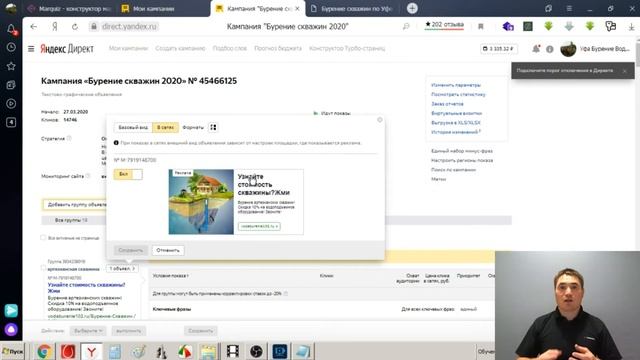
Task: Open the history clock in the sidebar
Action: 11,47
